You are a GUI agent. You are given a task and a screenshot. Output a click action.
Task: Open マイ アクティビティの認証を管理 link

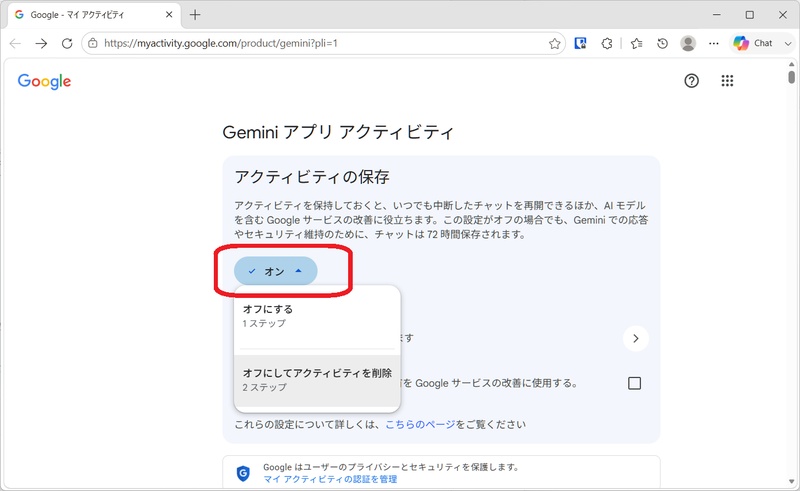coord(330,479)
